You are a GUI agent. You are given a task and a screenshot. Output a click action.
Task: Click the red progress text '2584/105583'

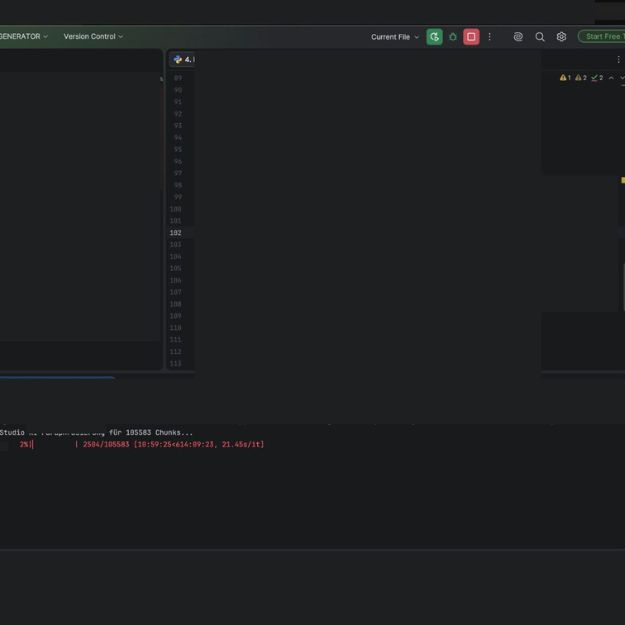coord(106,444)
